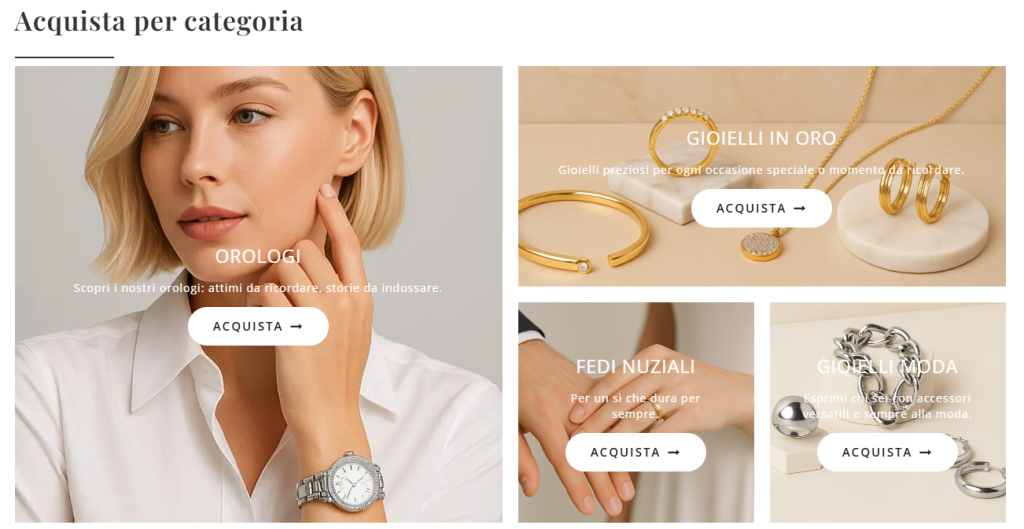The width and height of the screenshot is (1024, 529).
Task: Select the GIOIELLI MODA heading
Action: [x=887, y=367]
